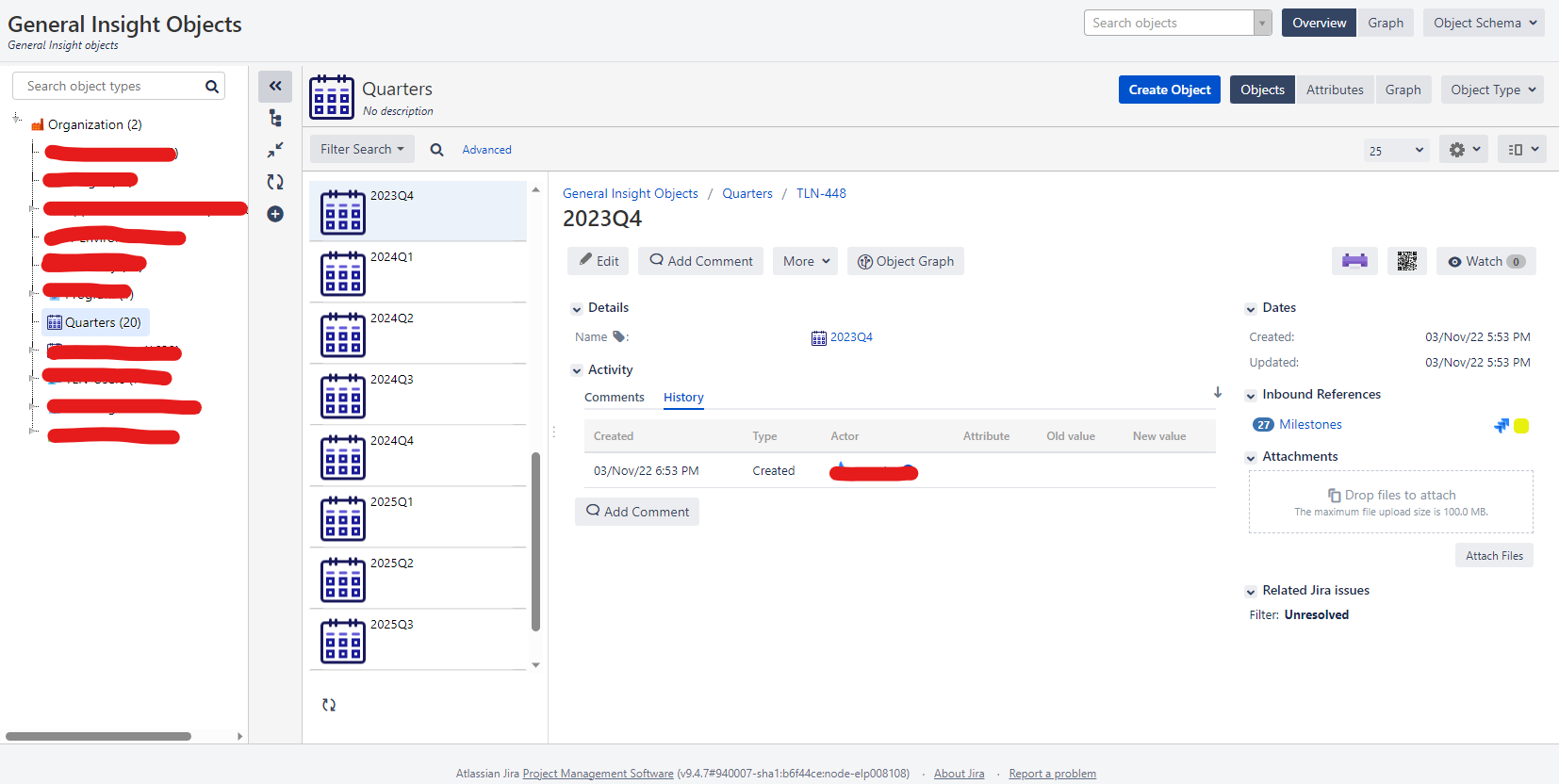
Task: Open the Object Schema dropdown
Action: click(x=1485, y=23)
